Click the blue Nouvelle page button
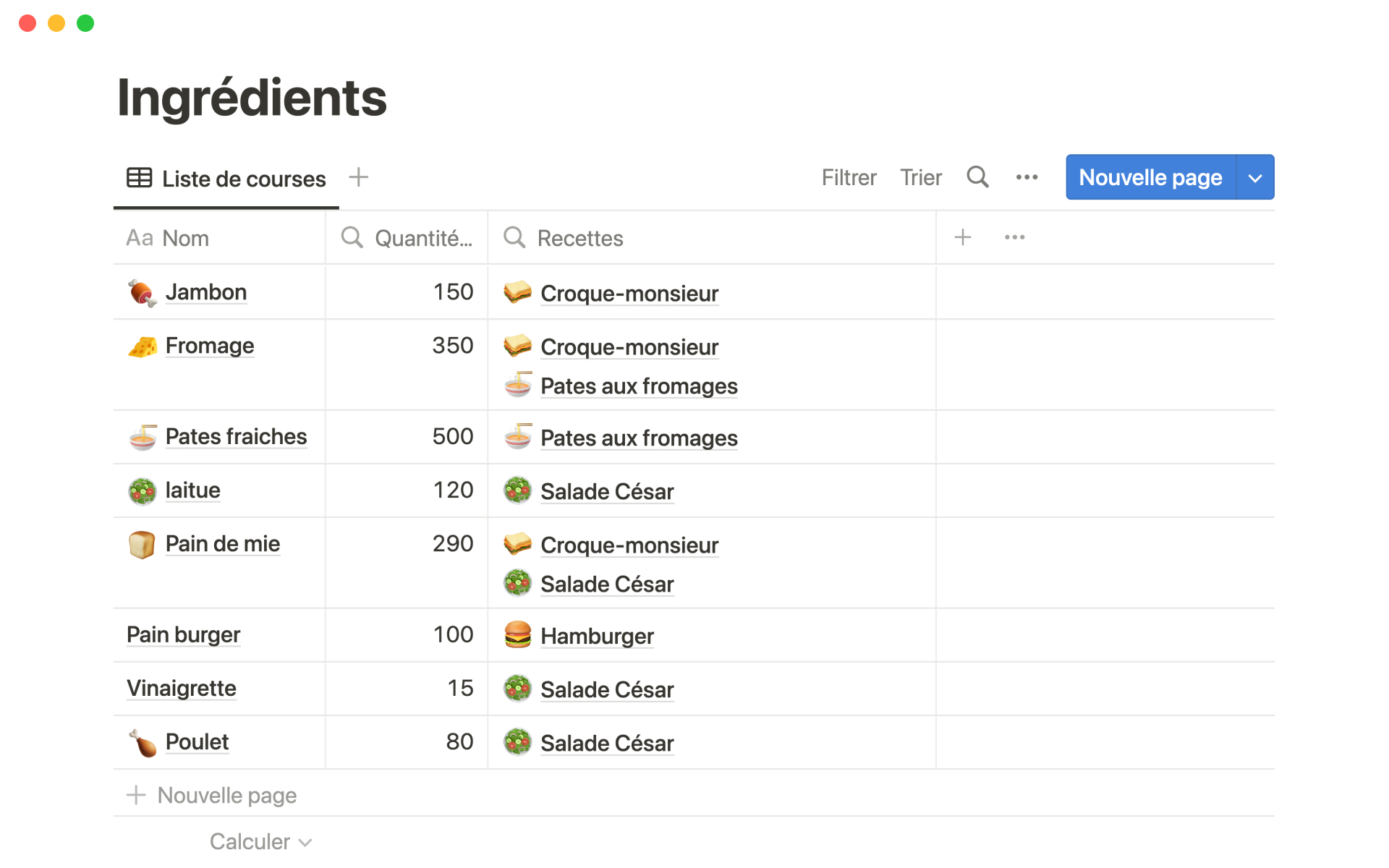This screenshot has width=1389, height=868. [x=1150, y=177]
